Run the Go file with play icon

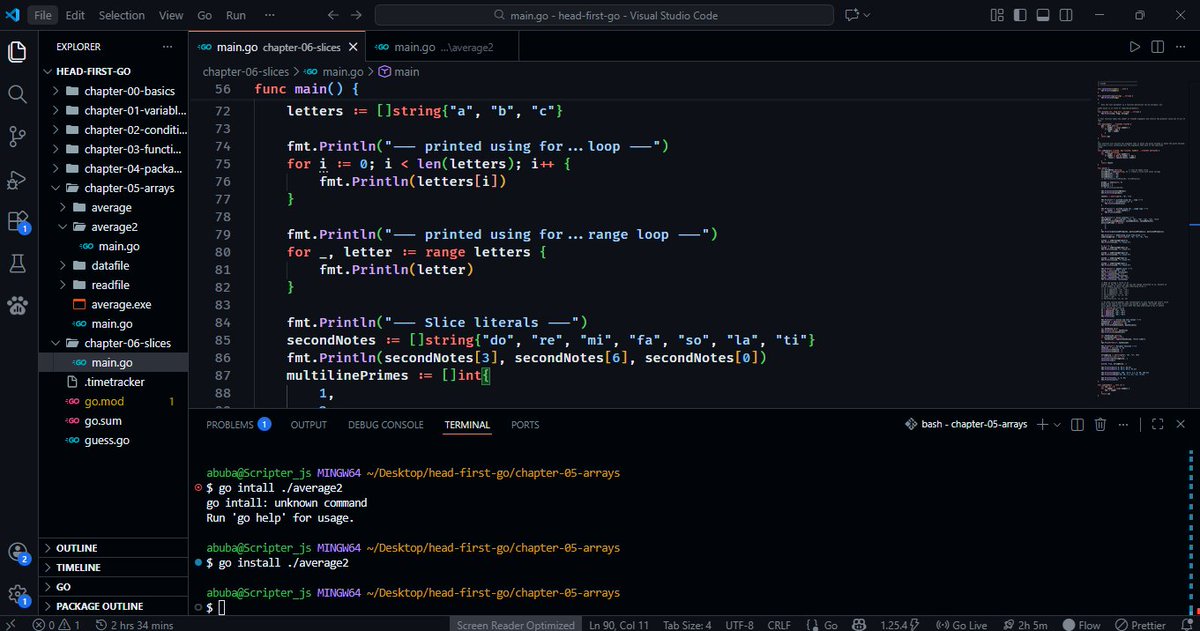coord(1134,47)
